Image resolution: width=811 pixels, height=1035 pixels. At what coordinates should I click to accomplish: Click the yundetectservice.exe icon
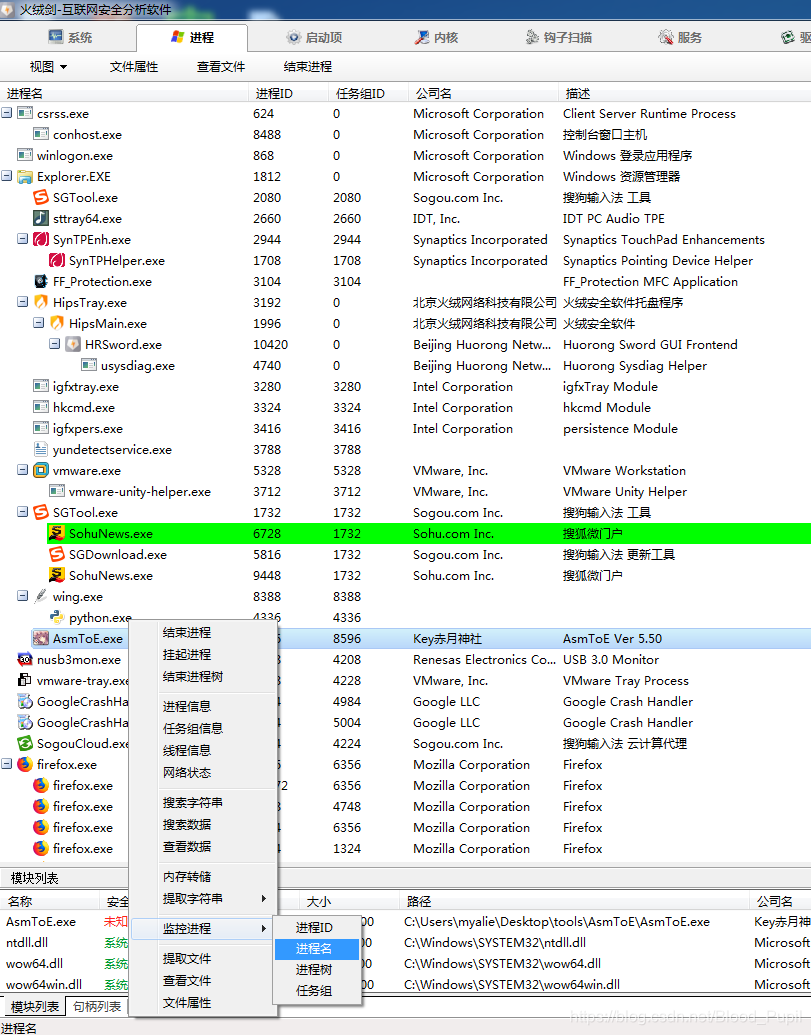coord(41,450)
